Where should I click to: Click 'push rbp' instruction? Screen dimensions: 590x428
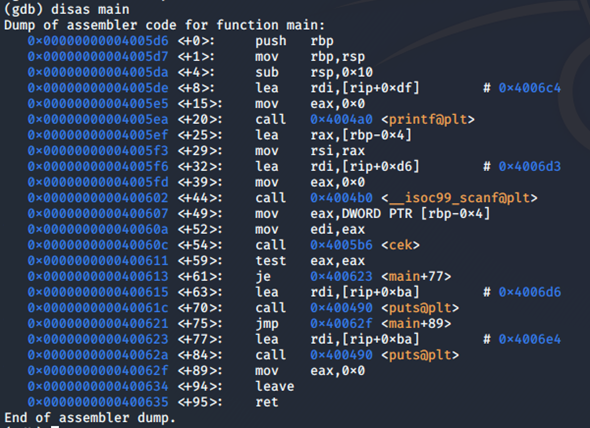(294, 41)
